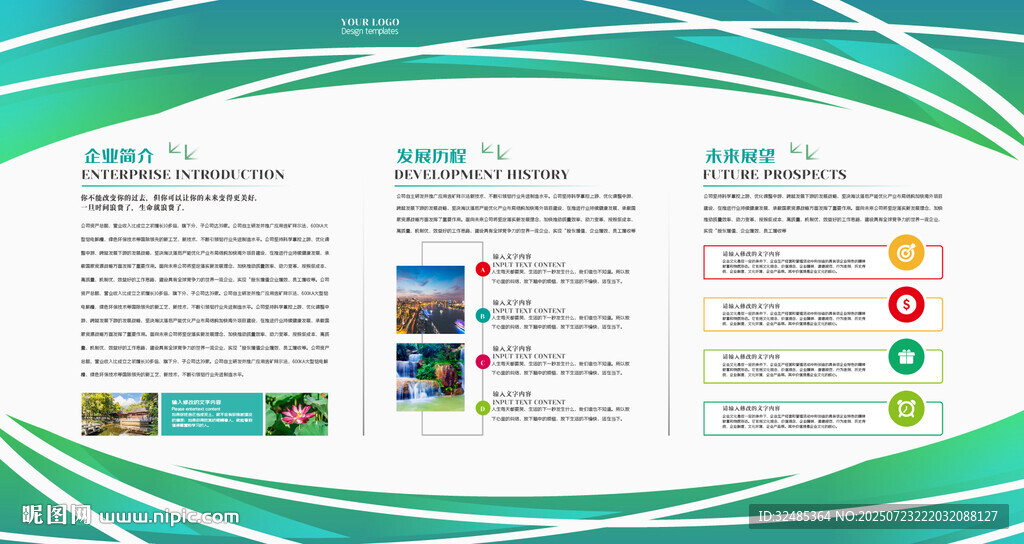Click ENTERPRISE INTRODUCTION subtitle
Screen dimensions: 1024x544
pyautogui.click(x=183, y=174)
